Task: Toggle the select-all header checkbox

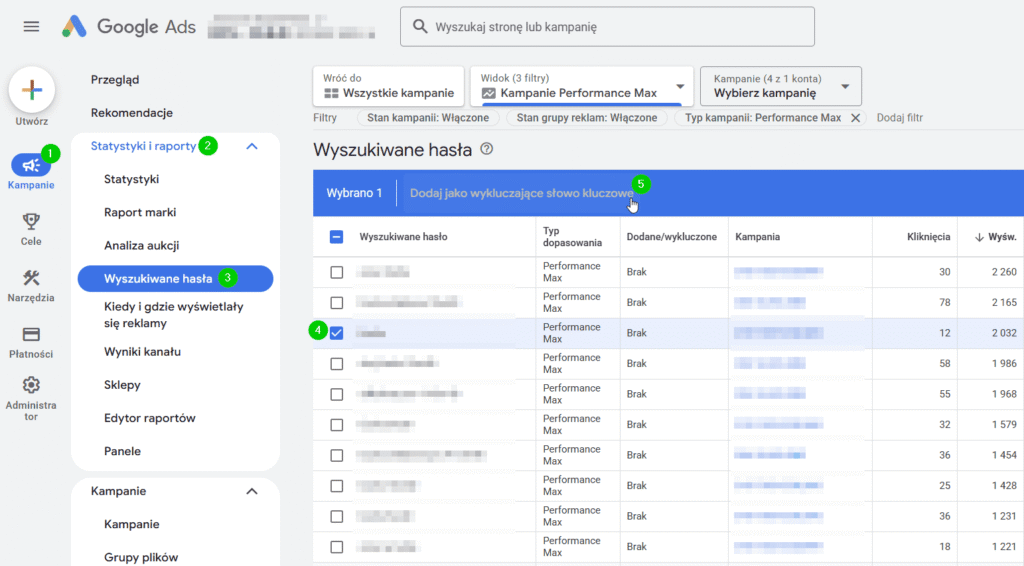Action: coord(336,237)
